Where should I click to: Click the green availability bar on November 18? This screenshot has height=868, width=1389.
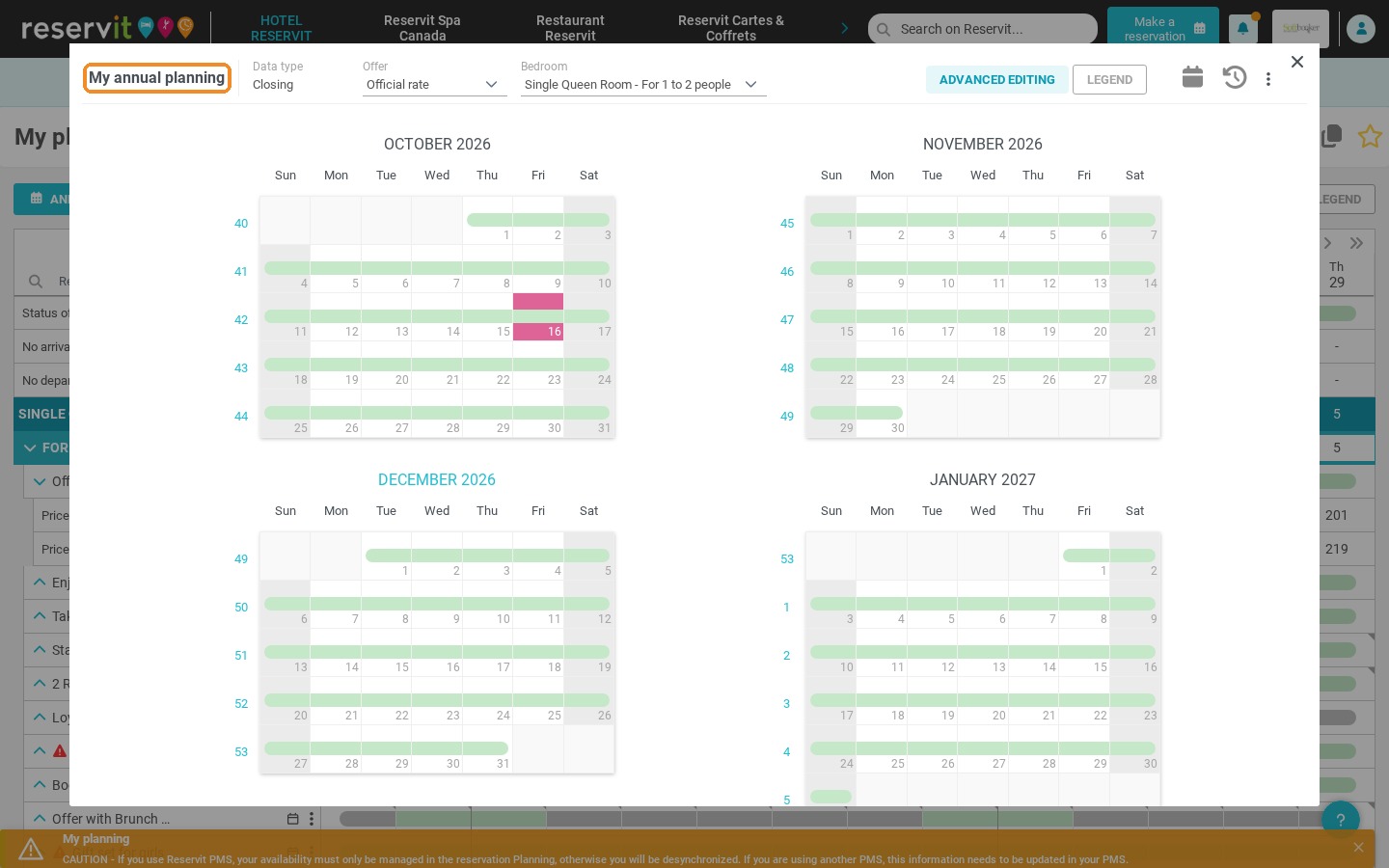[983, 316]
